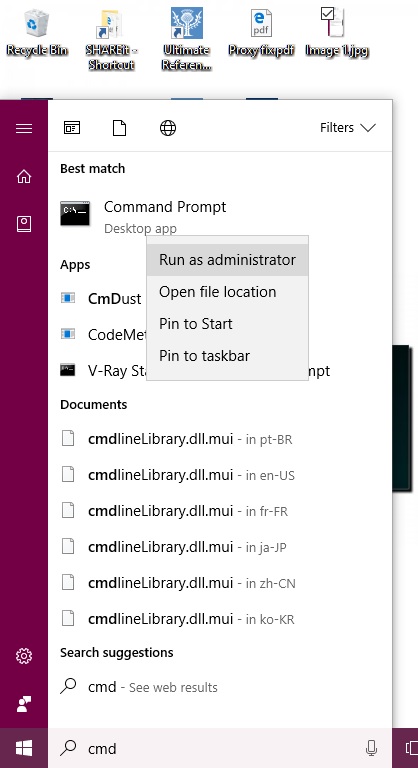418x768 pixels.
Task: Open the hamburger menu in the sidebar
Action: click(x=24, y=128)
